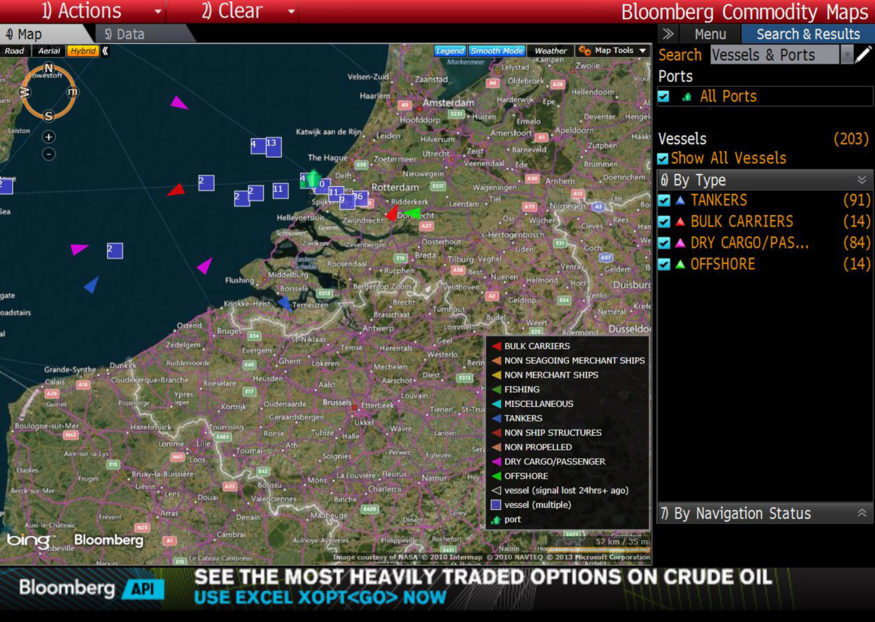This screenshot has height=622, width=875.
Task: Click the Bing logo on the map
Action: click(x=29, y=541)
